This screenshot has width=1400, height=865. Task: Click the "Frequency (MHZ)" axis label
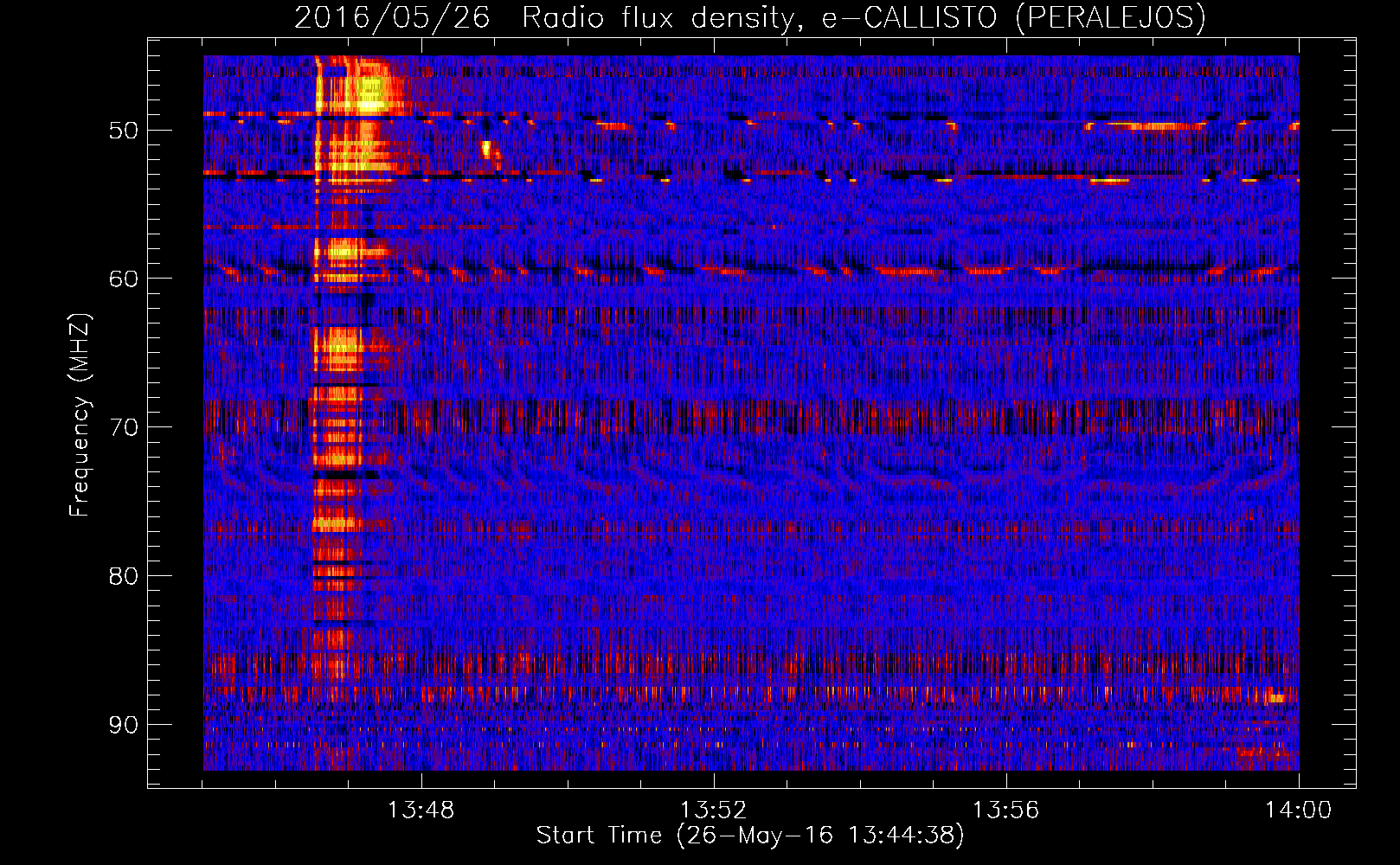coord(79,415)
